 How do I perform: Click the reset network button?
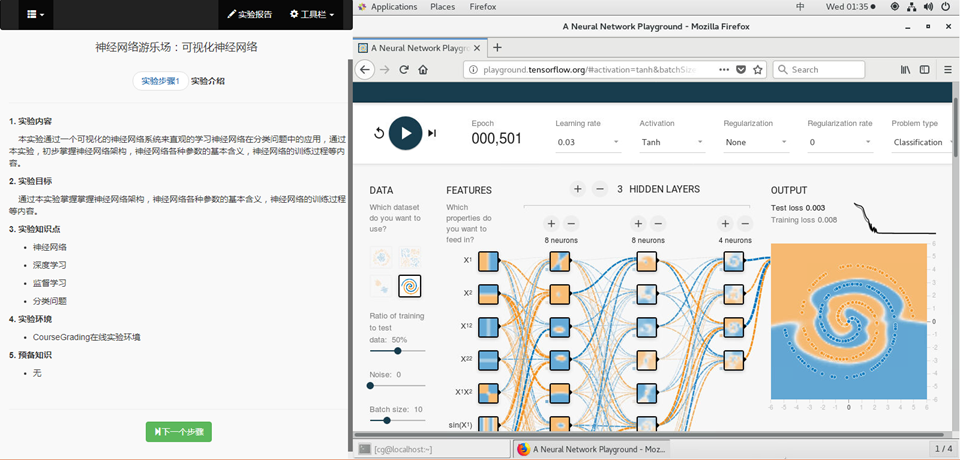pos(378,133)
